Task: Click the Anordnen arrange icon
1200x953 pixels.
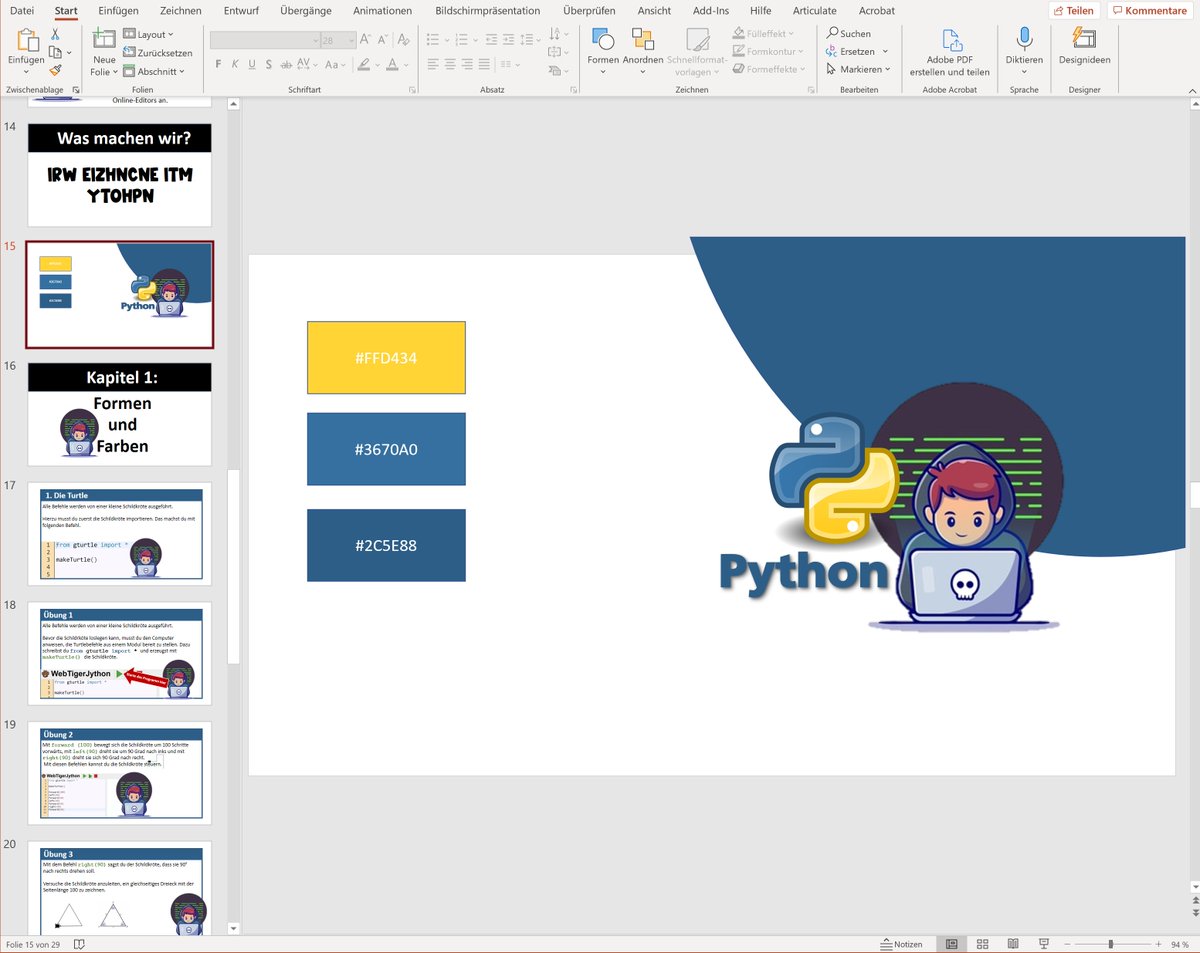Action: pyautogui.click(x=643, y=39)
